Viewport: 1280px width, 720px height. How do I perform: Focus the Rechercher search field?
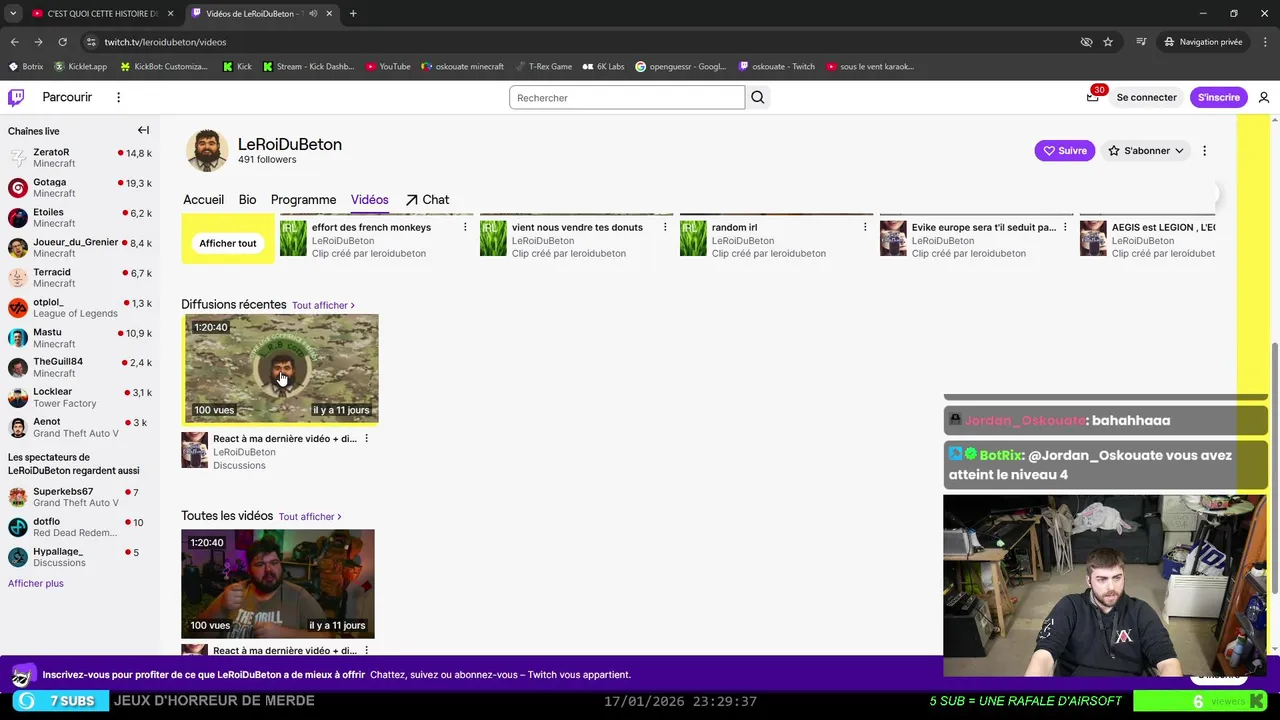coord(627,97)
